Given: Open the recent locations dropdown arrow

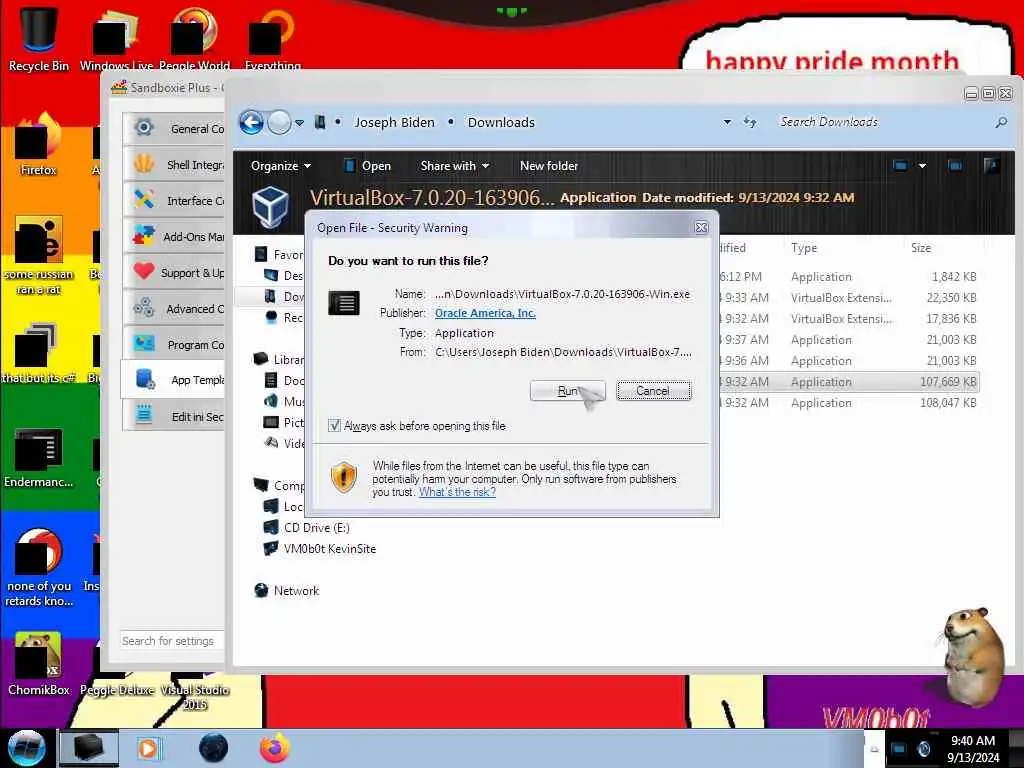Looking at the screenshot, I should click(299, 123).
